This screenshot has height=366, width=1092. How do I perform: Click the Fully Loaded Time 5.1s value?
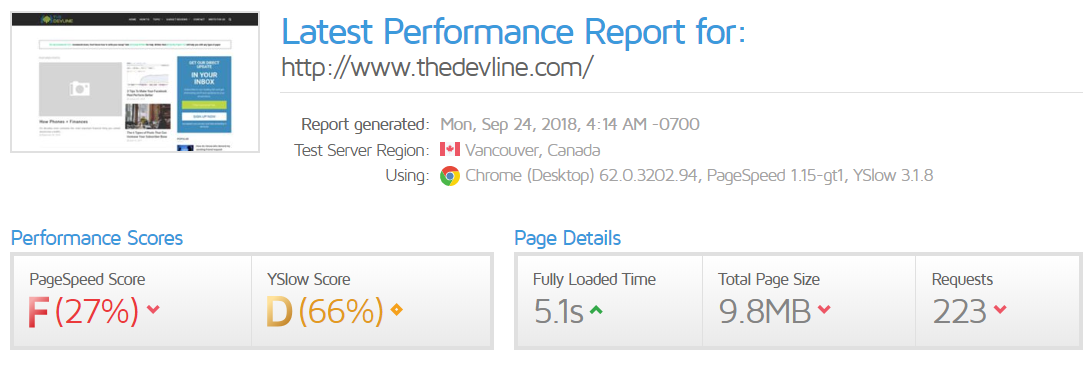pyautogui.click(x=558, y=312)
